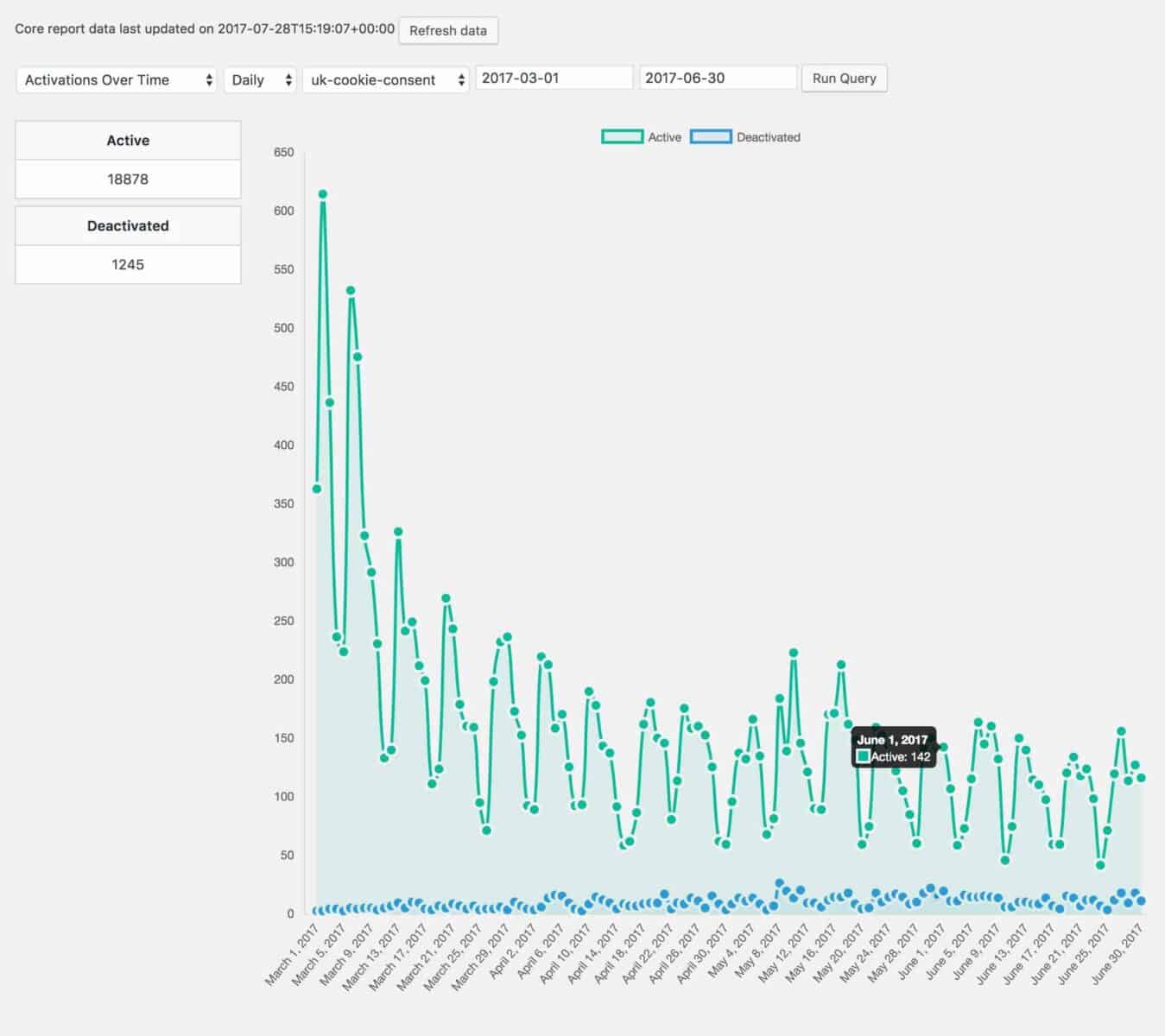Click the start date field showing 2017-03-01

[554, 77]
